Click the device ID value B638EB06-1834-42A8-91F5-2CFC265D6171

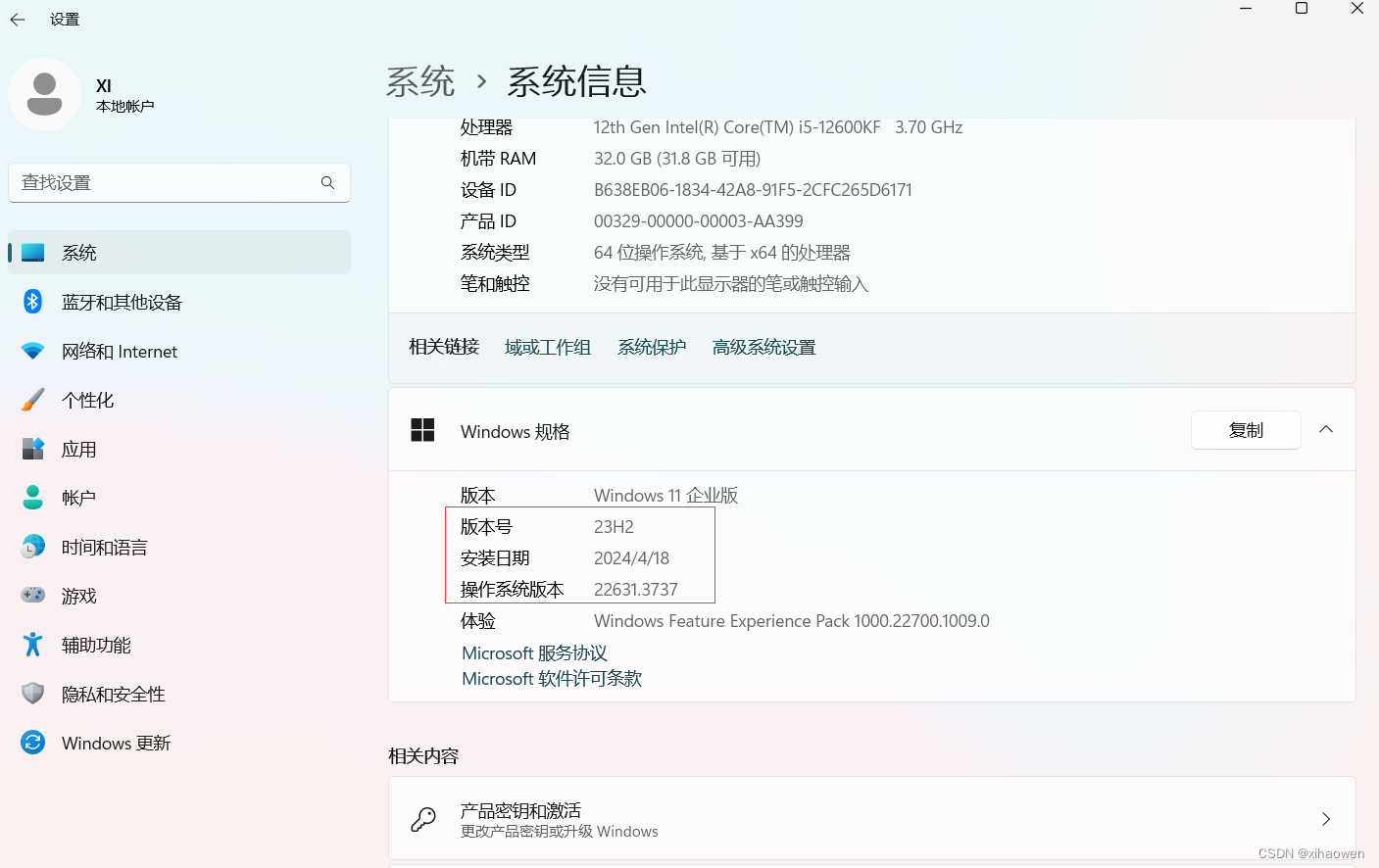pyautogui.click(x=753, y=190)
